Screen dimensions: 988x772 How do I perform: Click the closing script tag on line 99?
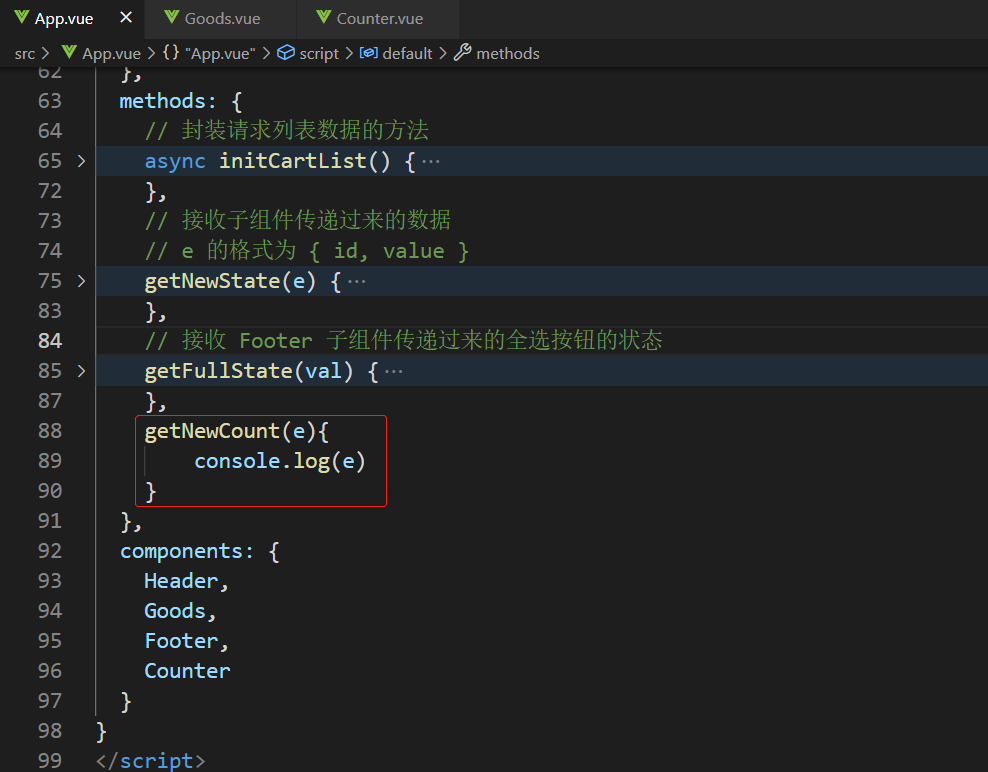pos(151,761)
